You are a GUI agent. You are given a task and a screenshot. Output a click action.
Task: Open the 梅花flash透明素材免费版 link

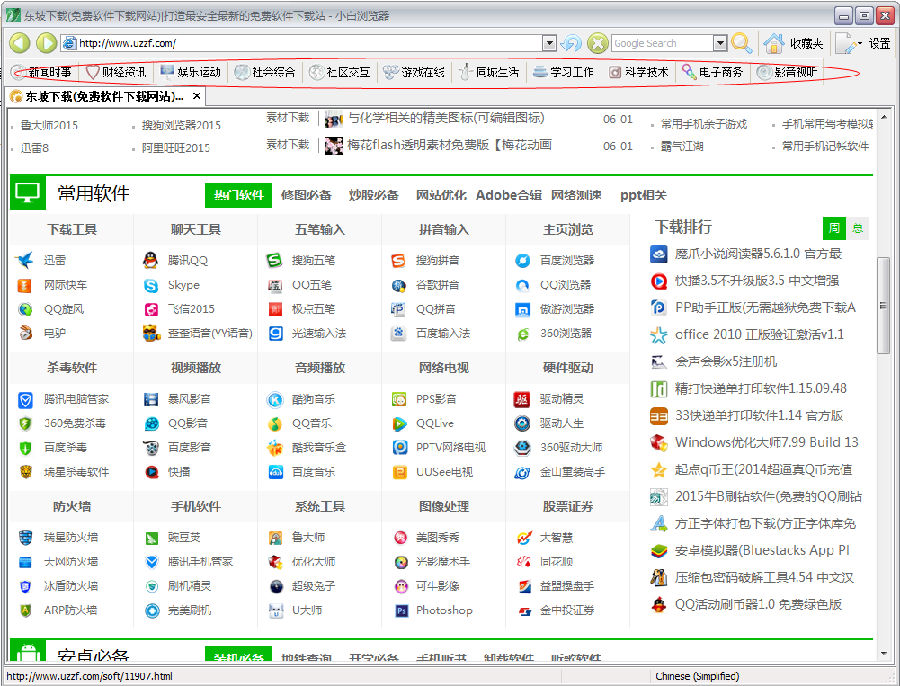[x=449, y=145]
